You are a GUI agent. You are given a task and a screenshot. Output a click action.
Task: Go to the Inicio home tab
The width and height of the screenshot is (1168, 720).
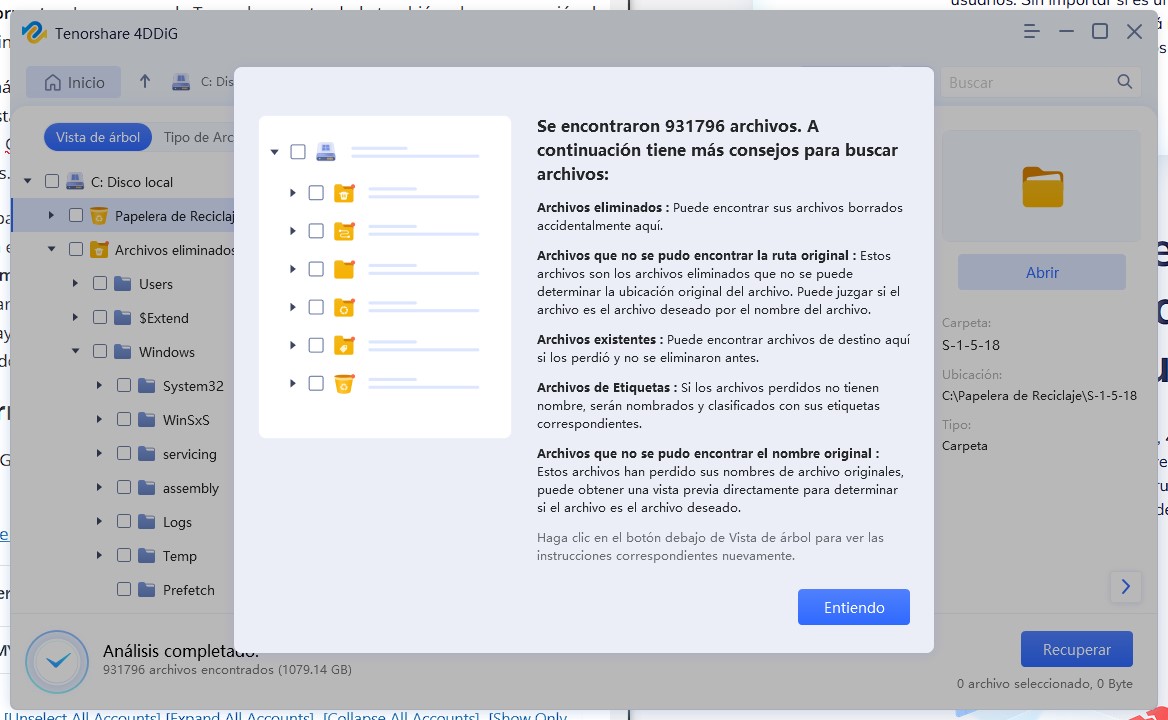pos(74,82)
